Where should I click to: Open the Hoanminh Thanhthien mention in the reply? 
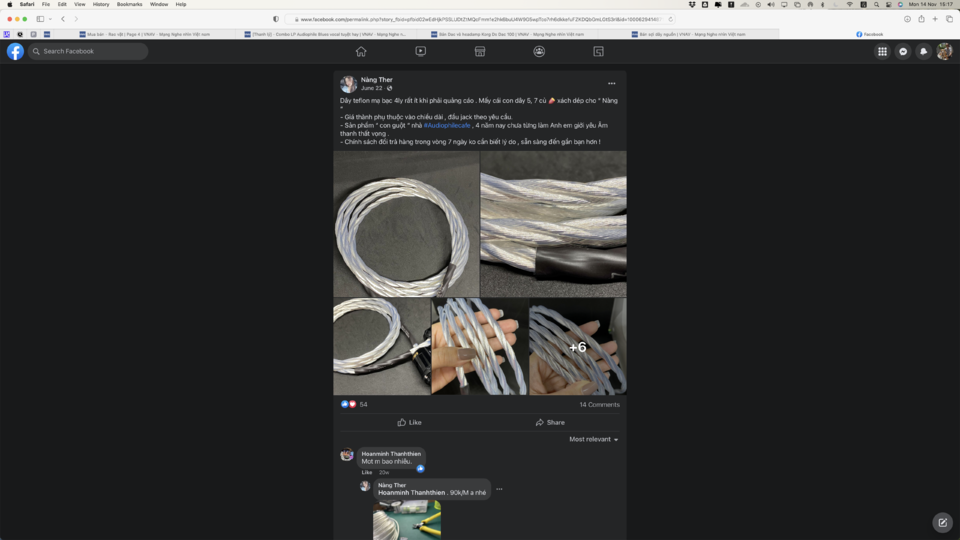click(411, 492)
